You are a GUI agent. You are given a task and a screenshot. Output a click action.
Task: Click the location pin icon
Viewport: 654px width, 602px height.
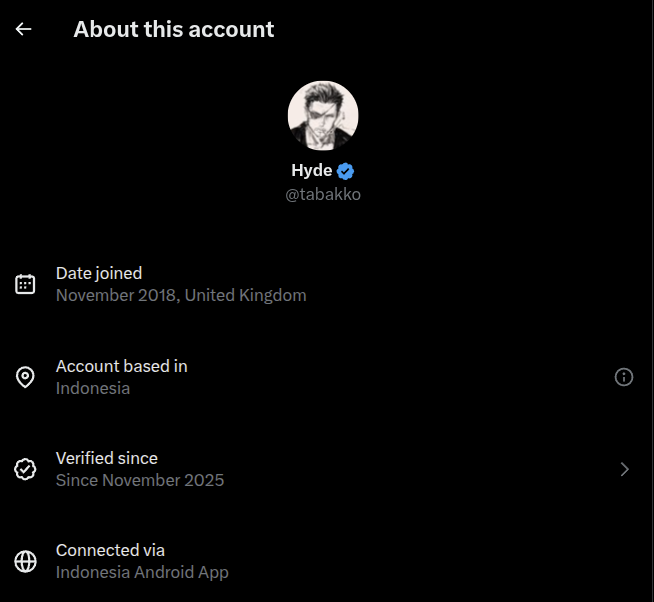[25, 377]
